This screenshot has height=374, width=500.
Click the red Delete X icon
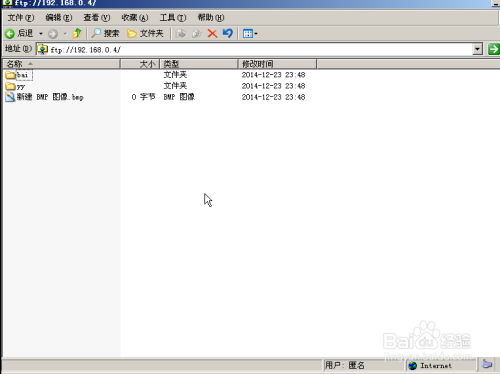(212, 33)
